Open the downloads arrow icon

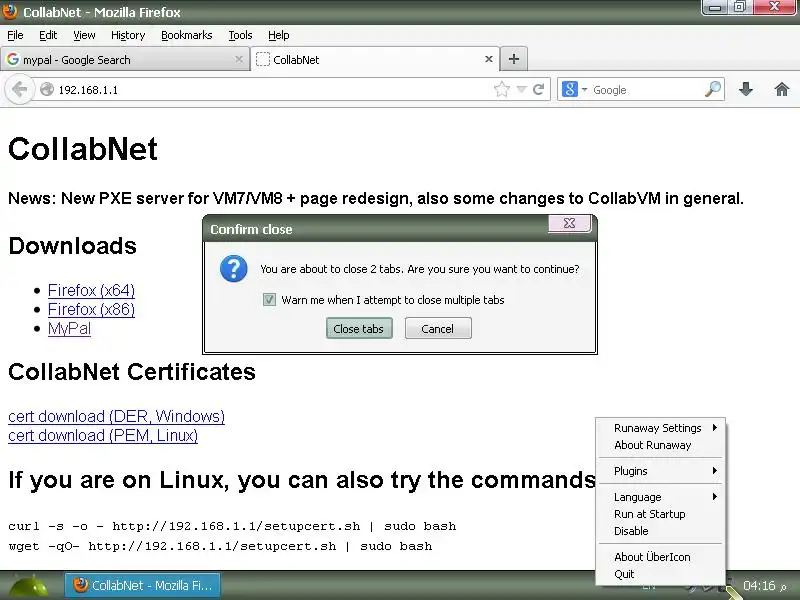coord(746,89)
